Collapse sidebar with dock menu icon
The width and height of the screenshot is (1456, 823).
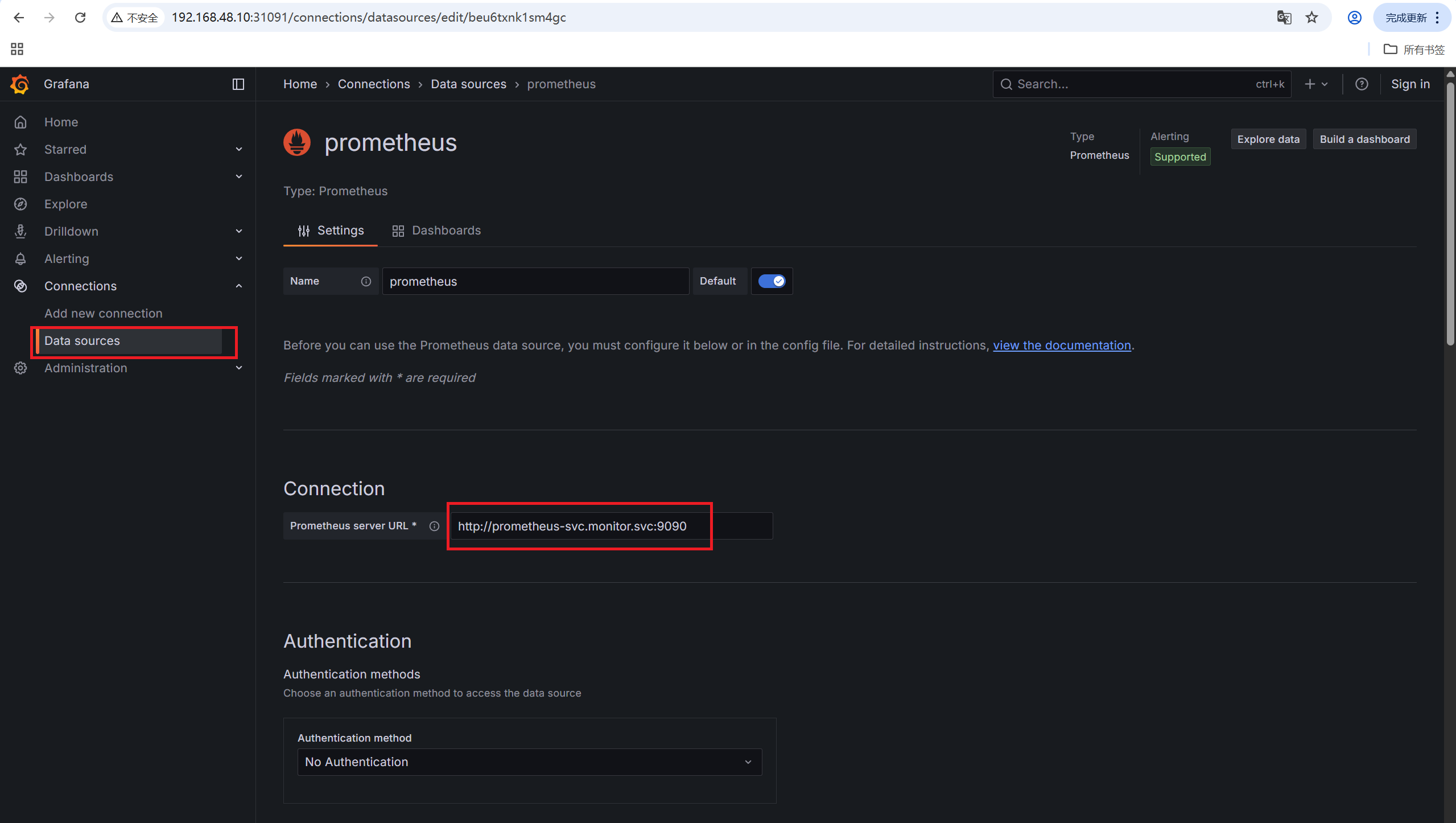tap(238, 84)
